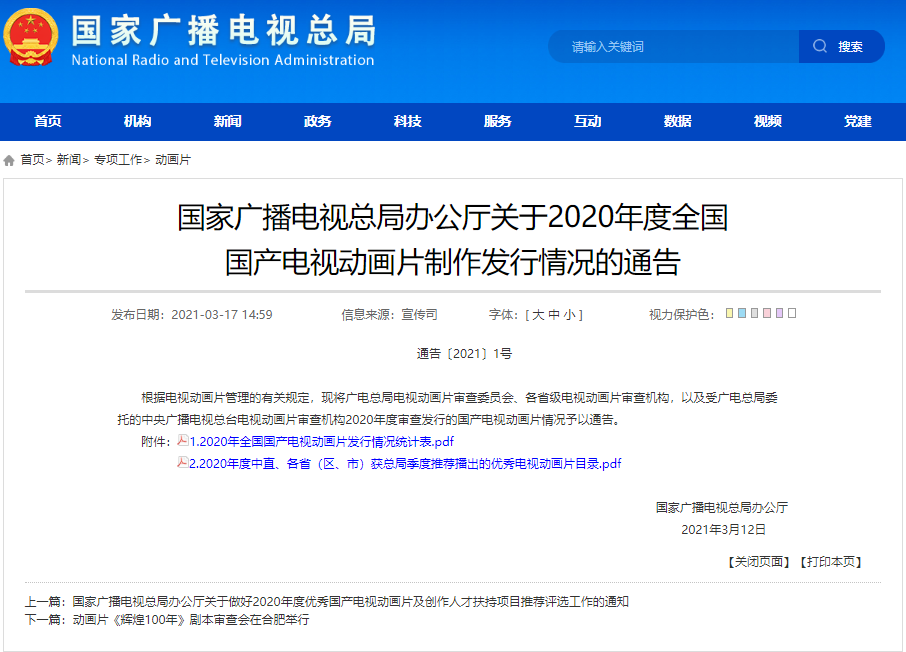
Task: Go to the 数据 navigation tab
Action: (678, 121)
